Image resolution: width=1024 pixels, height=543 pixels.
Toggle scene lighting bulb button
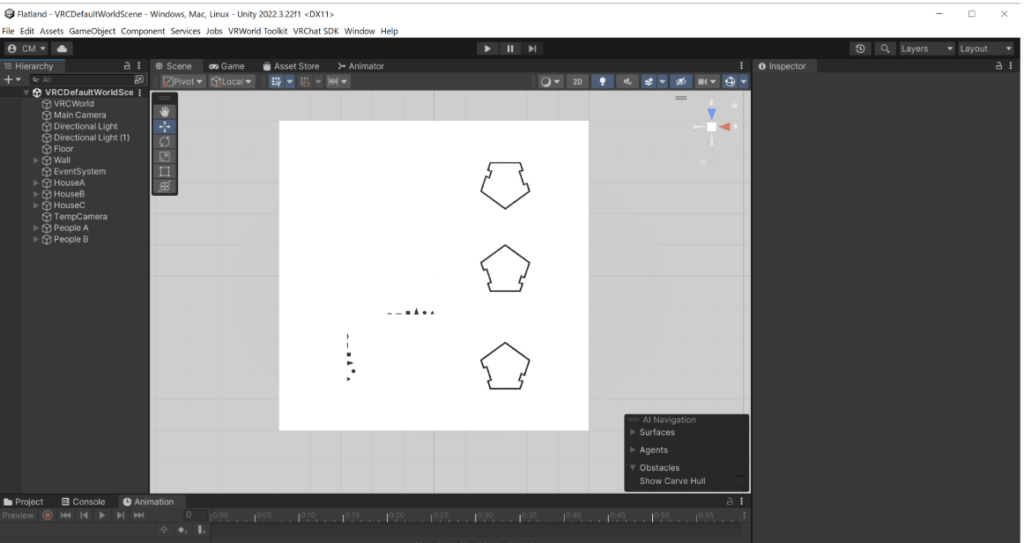(x=602, y=82)
